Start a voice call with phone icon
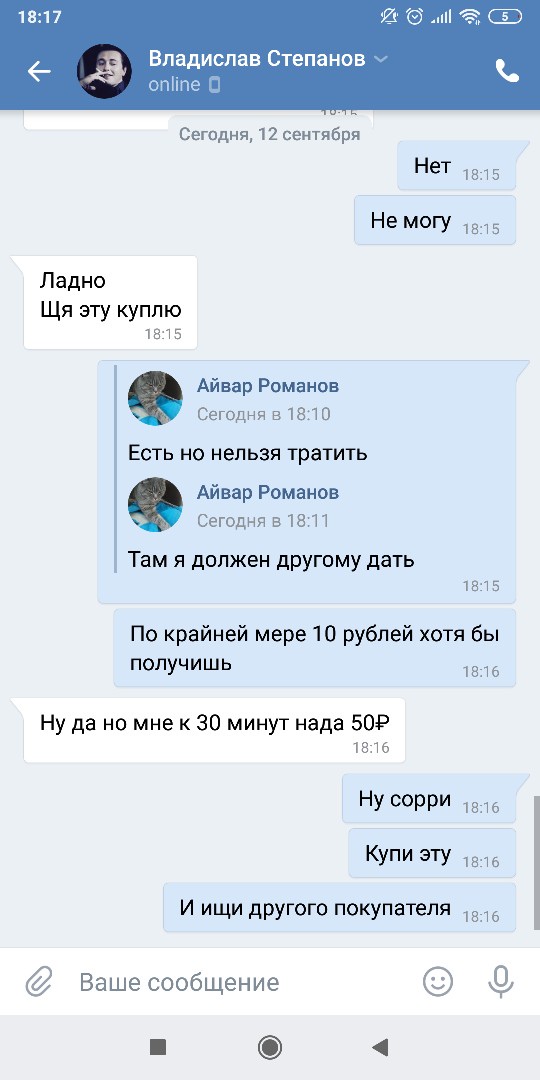Viewport: 540px width, 1080px height. click(x=508, y=71)
